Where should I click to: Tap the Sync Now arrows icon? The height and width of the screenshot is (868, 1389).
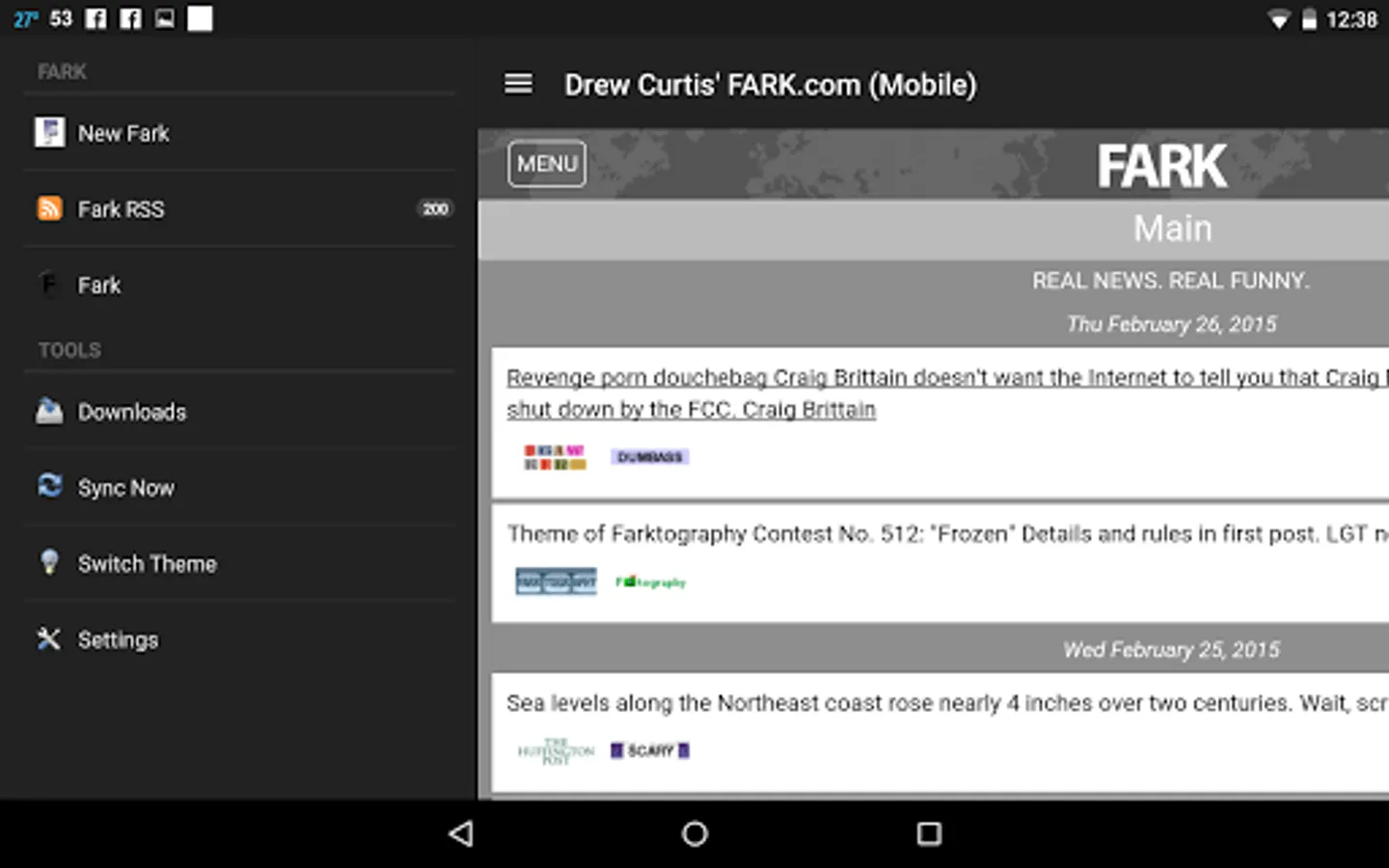point(49,485)
